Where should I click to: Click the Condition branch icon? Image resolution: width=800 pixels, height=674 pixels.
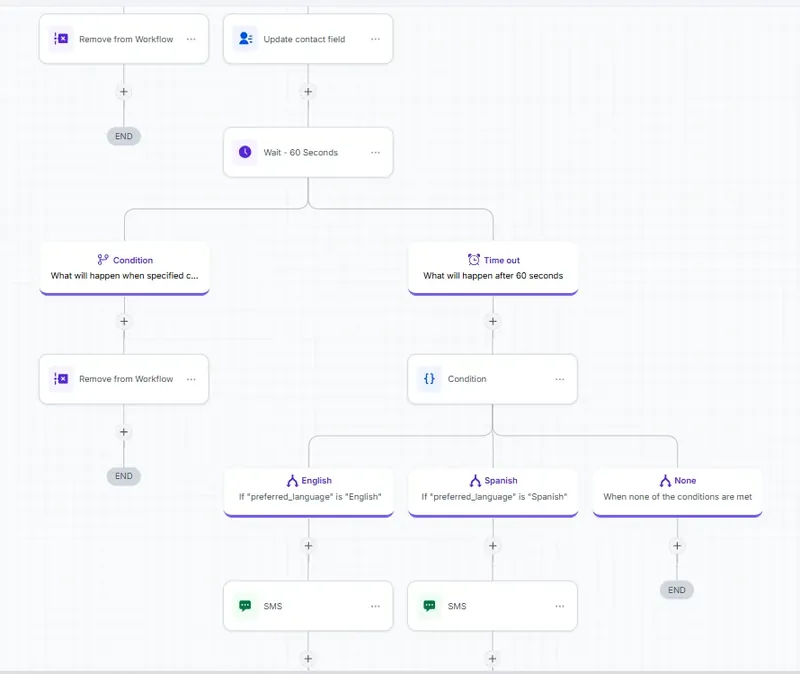point(103,260)
